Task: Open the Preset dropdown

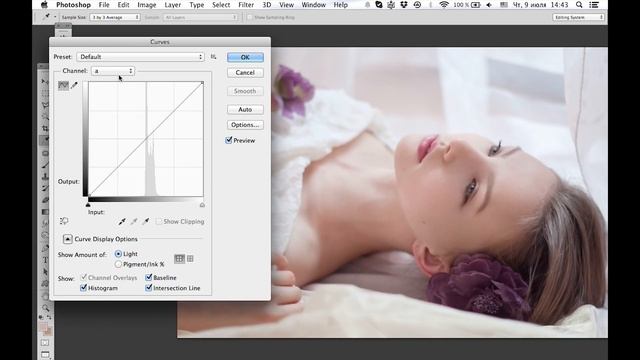Action: click(140, 57)
